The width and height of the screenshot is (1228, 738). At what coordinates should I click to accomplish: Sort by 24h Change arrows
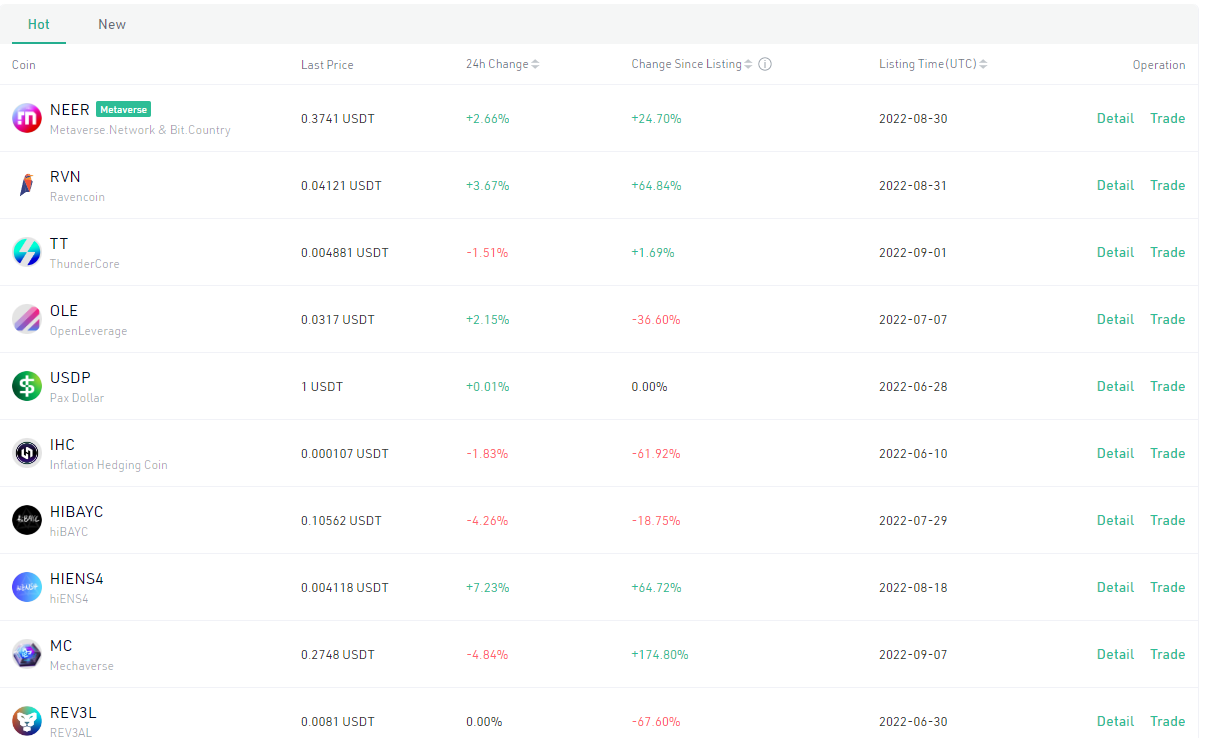[535, 64]
